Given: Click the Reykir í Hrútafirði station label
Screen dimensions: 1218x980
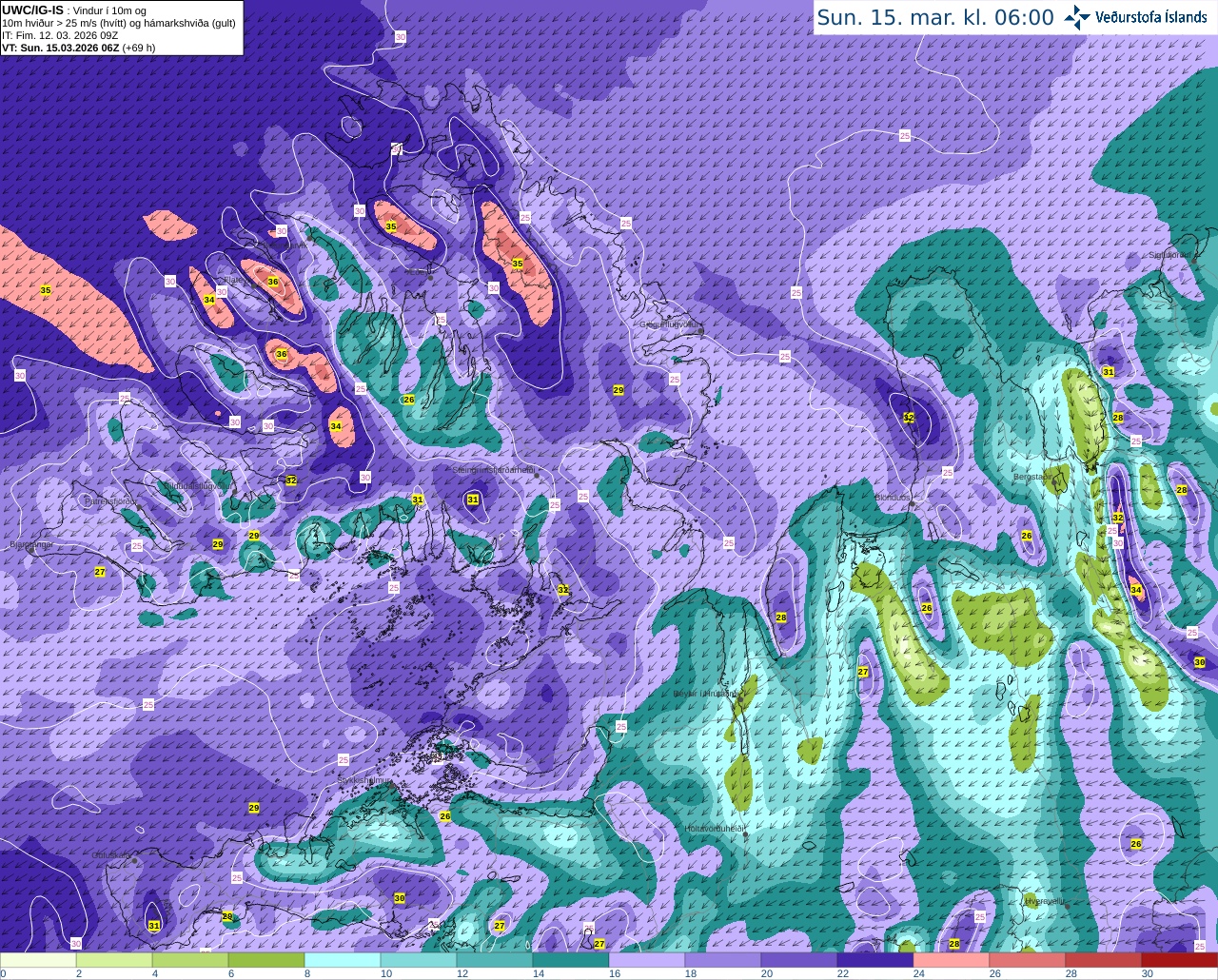Looking at the screenshot, I should pos(705,694).
